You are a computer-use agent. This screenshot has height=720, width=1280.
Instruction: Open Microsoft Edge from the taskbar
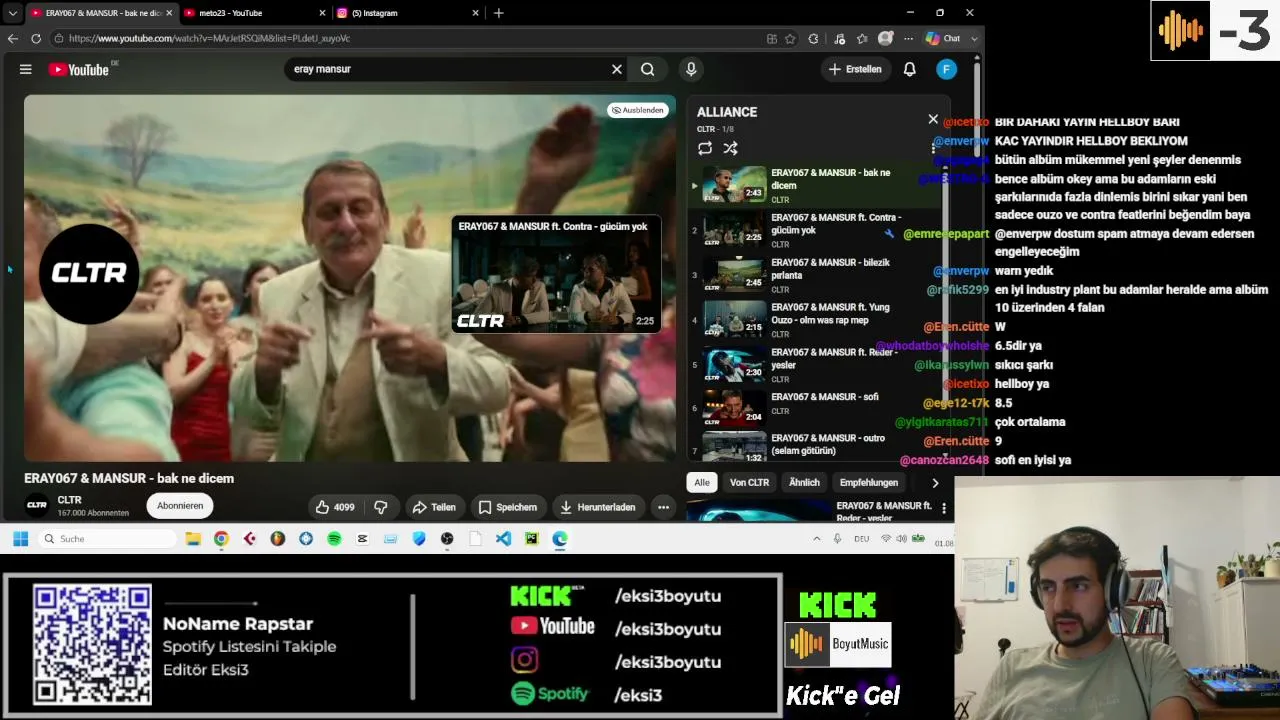tap(560, 539)
